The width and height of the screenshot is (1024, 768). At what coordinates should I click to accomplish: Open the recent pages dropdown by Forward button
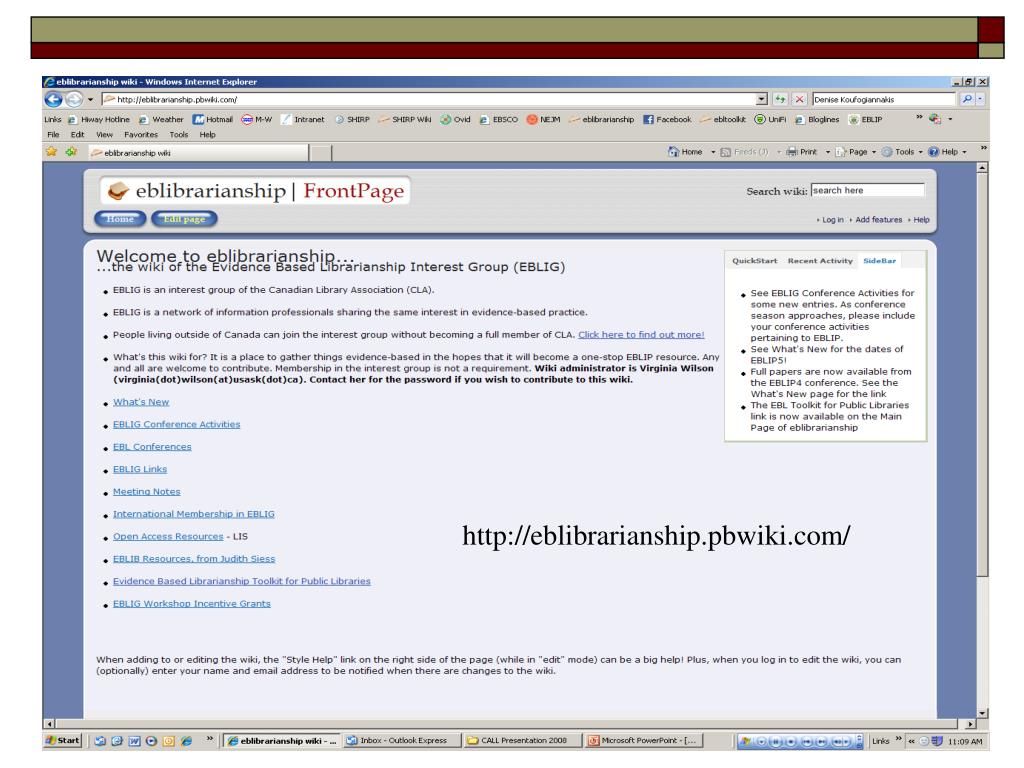90,100
